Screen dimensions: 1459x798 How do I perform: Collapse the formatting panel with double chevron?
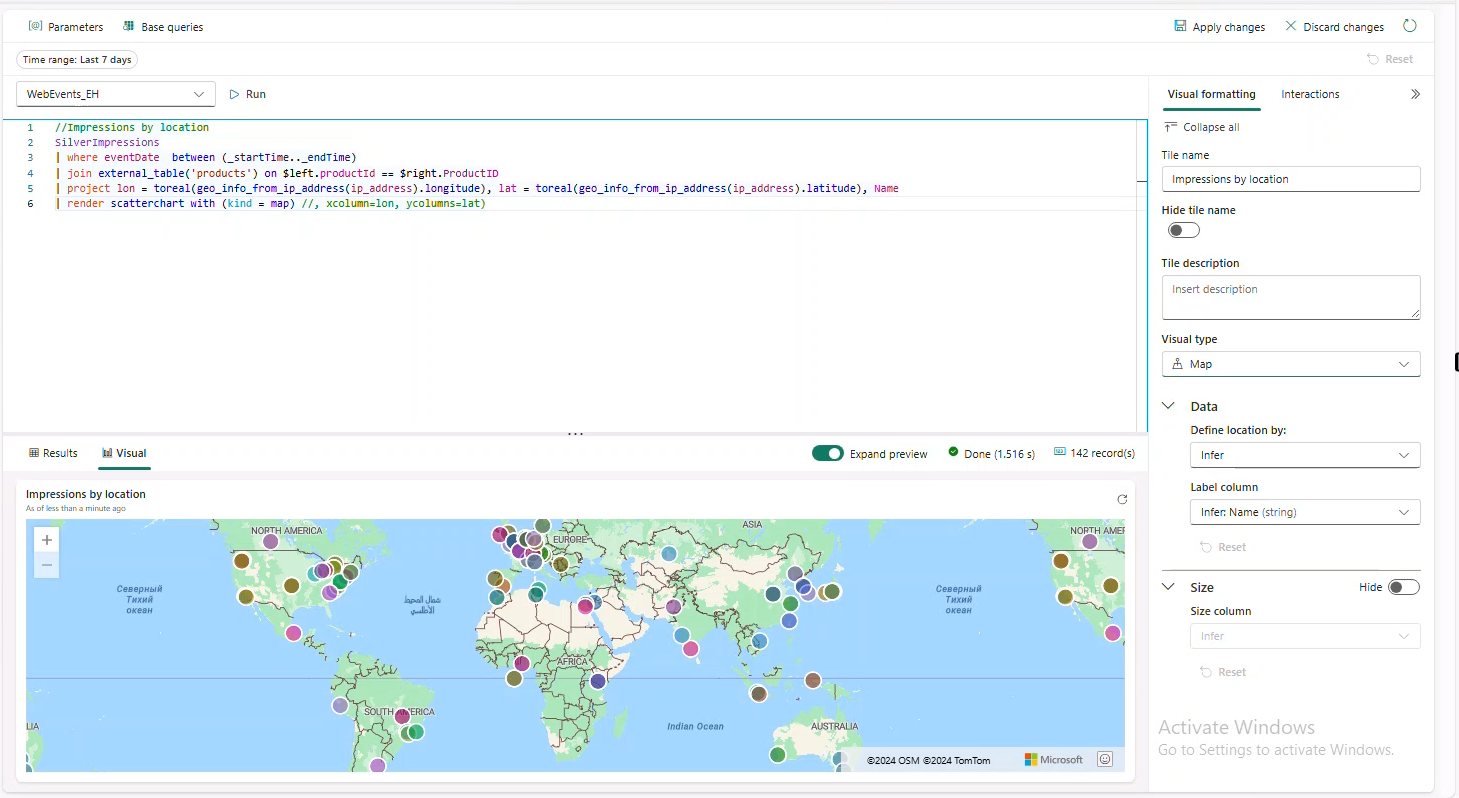coord(1415,94)
